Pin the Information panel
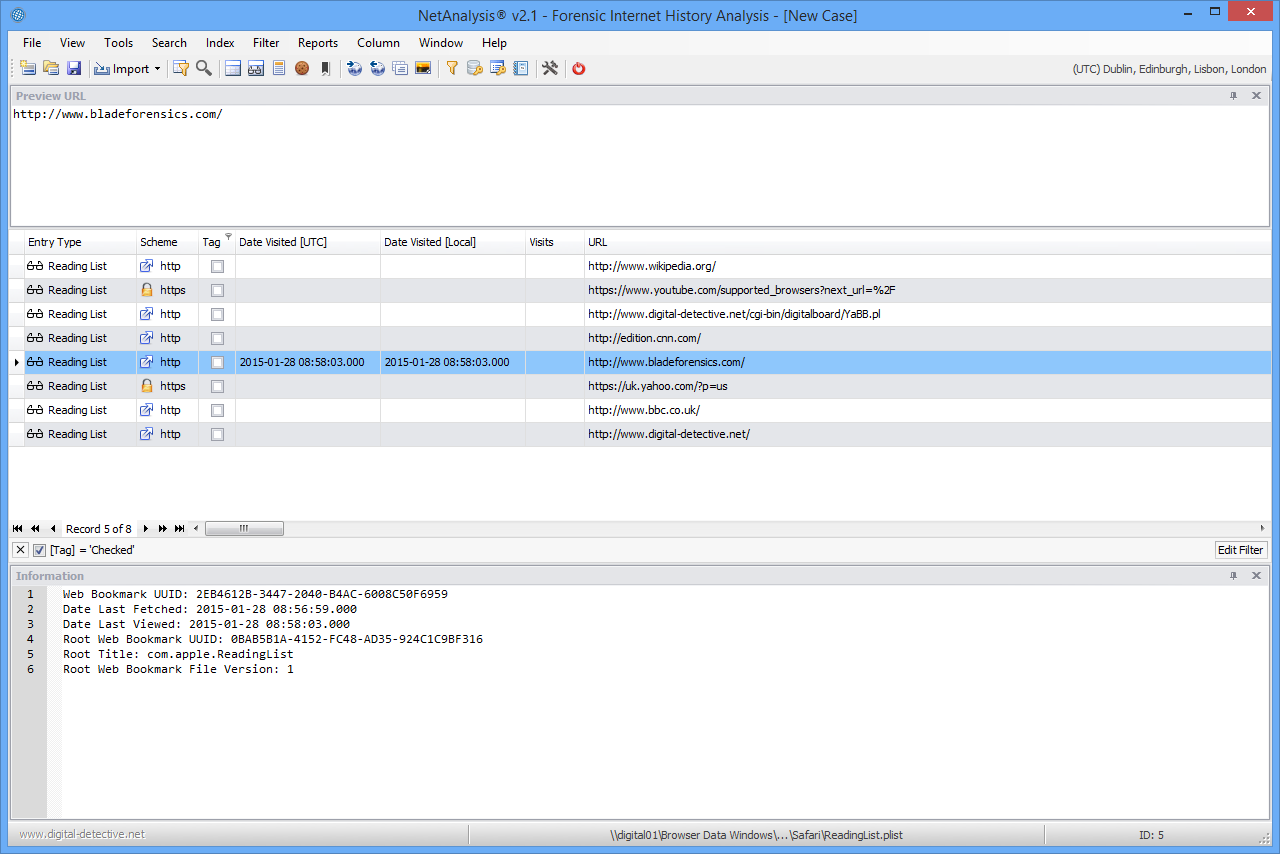Image resolution: width=1280 pixels, height=854 pixels. click(1233, 576)
